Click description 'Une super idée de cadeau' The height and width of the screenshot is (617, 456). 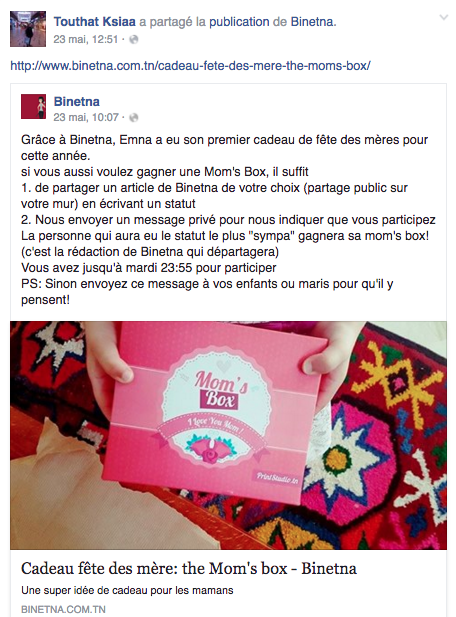(x=127, y=590)
